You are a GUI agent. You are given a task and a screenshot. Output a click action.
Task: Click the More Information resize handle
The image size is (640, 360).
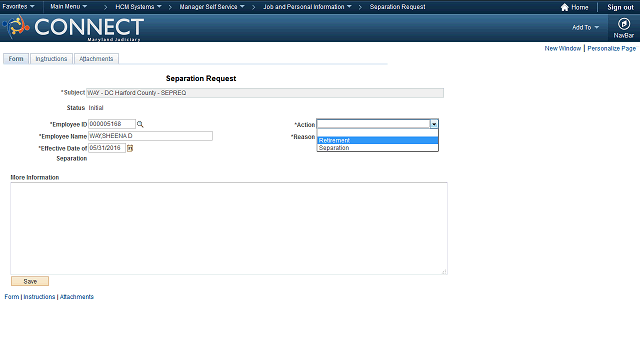(x=444, y=271)
